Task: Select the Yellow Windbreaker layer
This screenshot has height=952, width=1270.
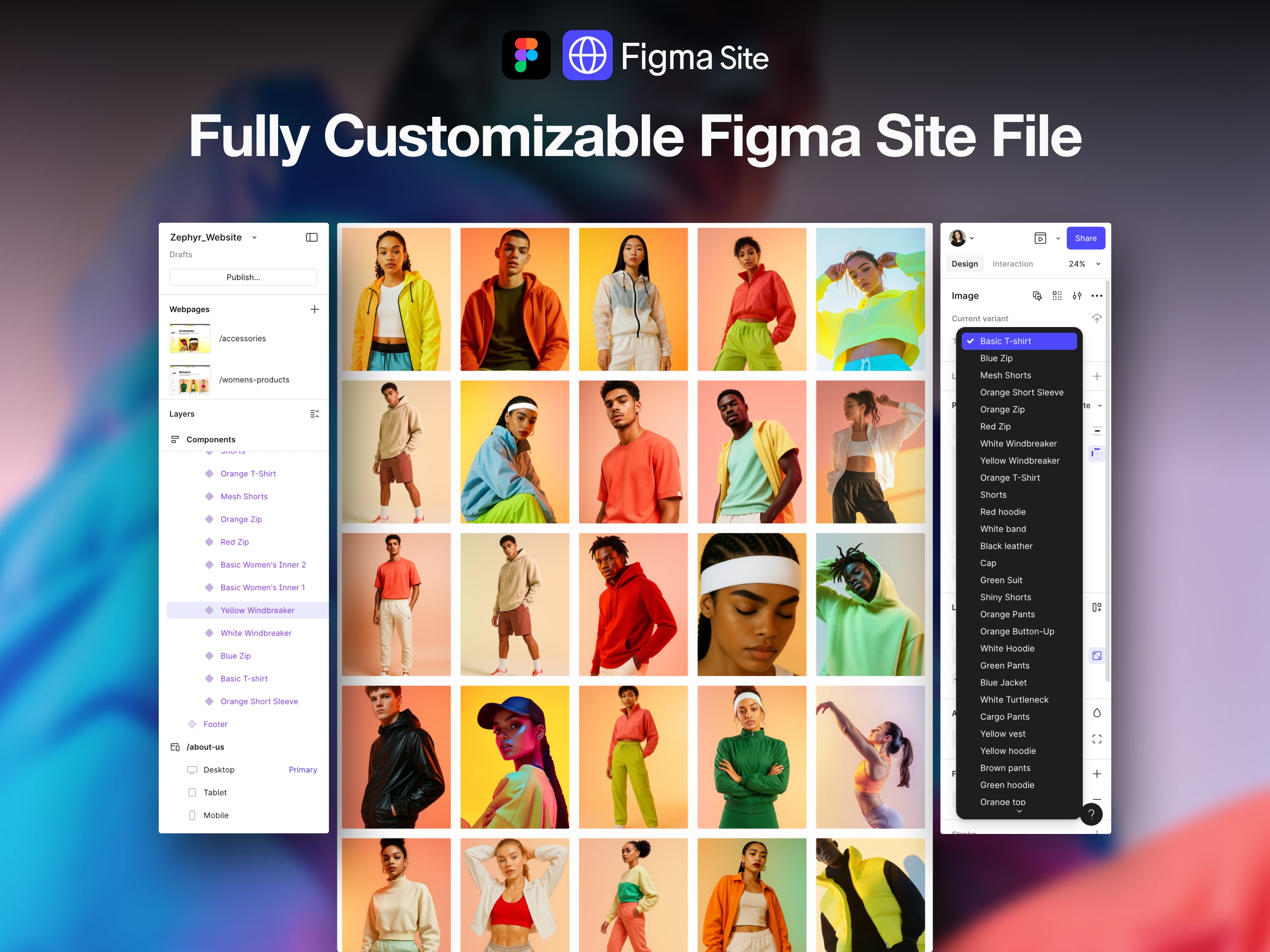Action: coord(248,611)
